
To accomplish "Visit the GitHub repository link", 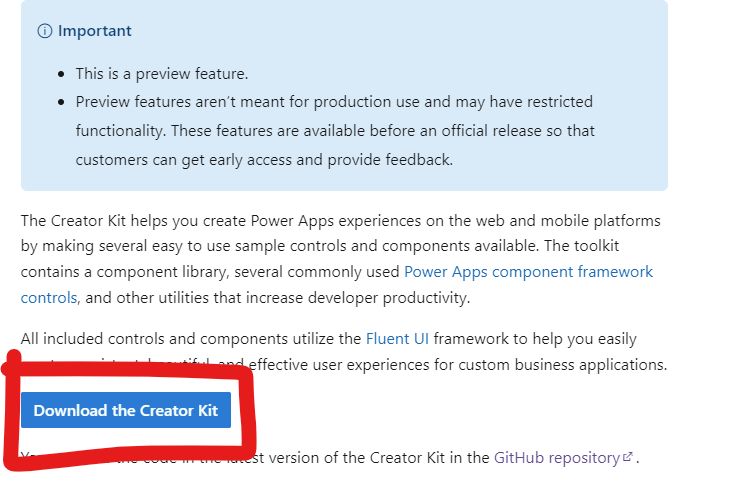I will (557, 458).
